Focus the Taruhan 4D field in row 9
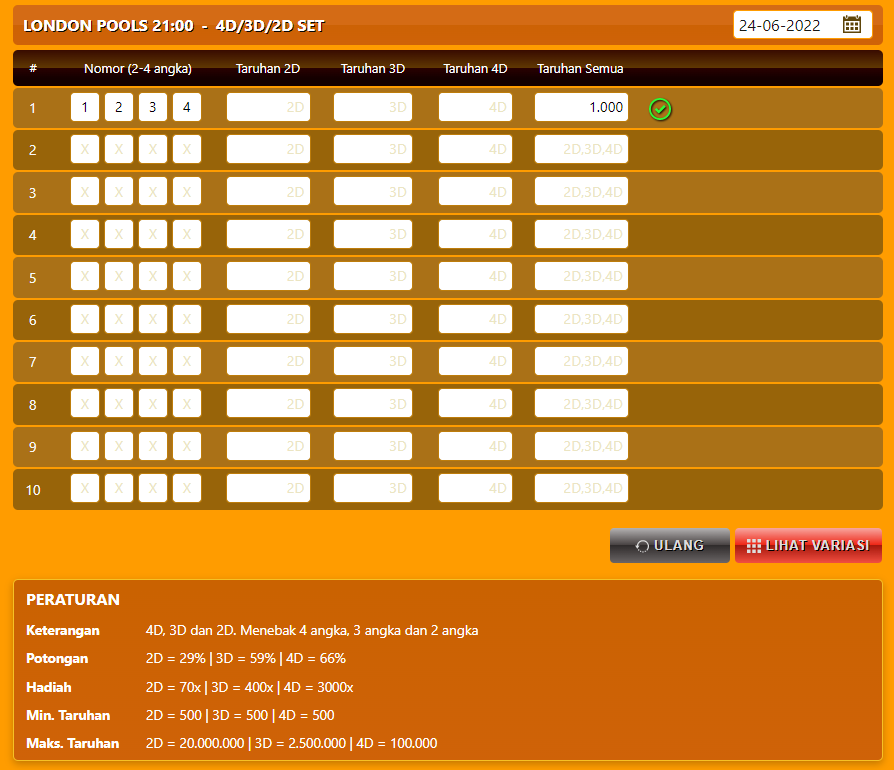 click(475, 447)
